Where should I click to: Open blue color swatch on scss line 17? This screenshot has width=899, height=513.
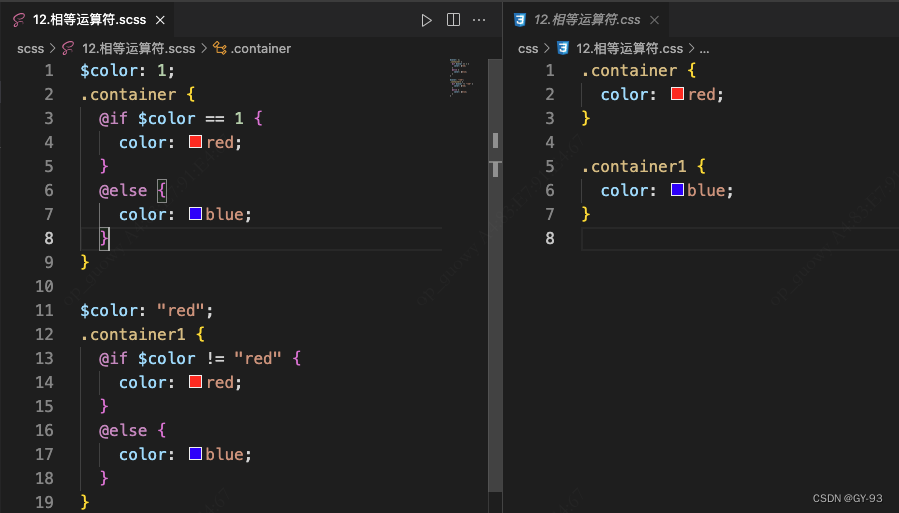click(x=195, y=453)
